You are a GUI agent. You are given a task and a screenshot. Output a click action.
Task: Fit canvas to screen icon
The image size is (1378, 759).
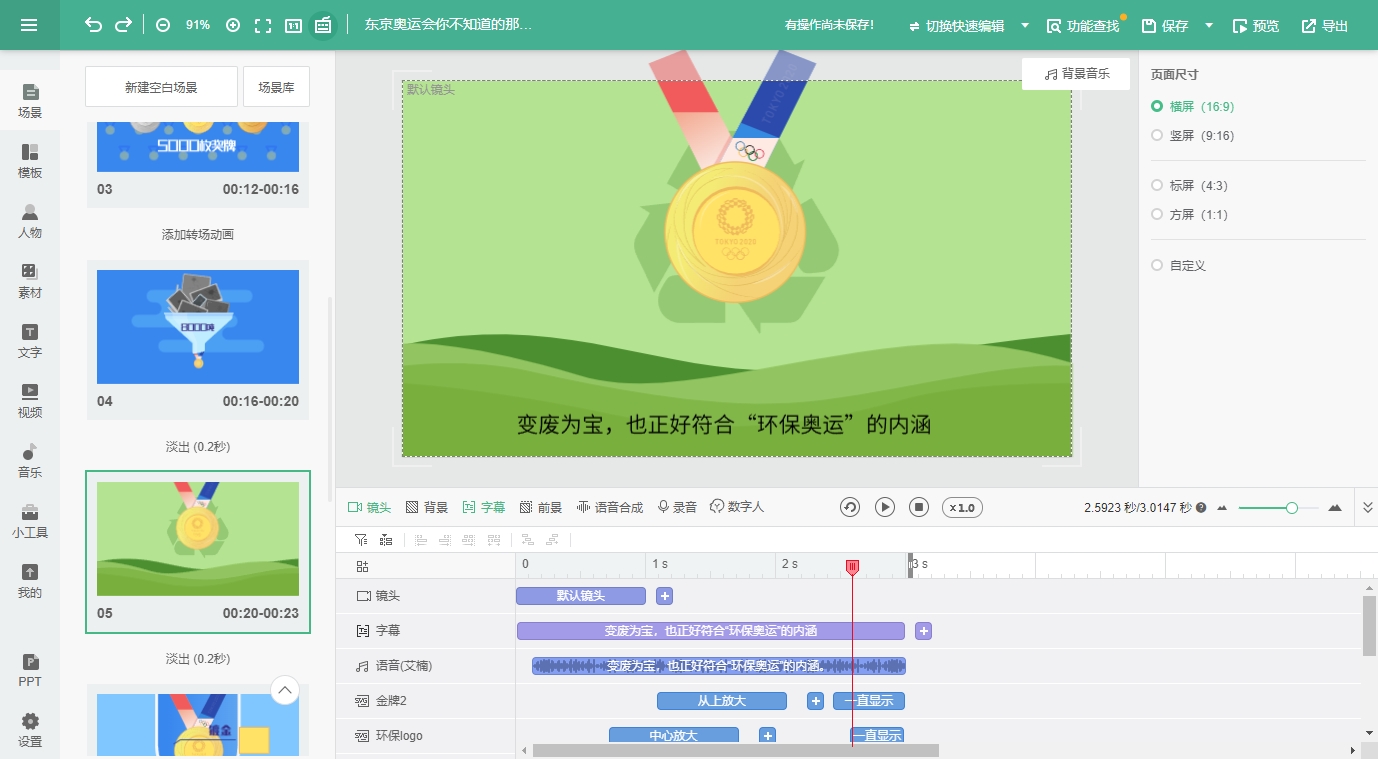263,25
